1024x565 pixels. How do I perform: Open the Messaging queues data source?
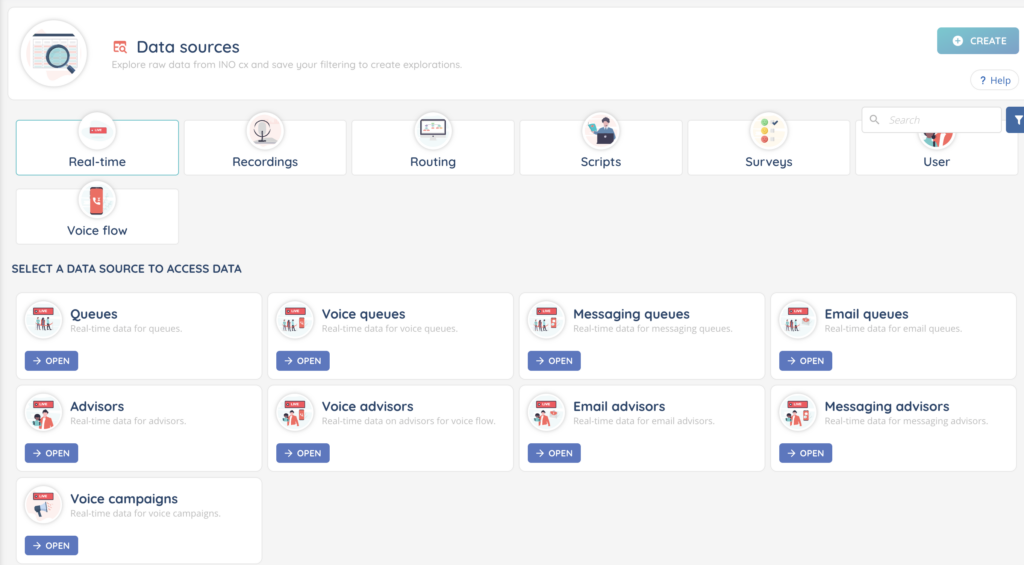point(554,361)
